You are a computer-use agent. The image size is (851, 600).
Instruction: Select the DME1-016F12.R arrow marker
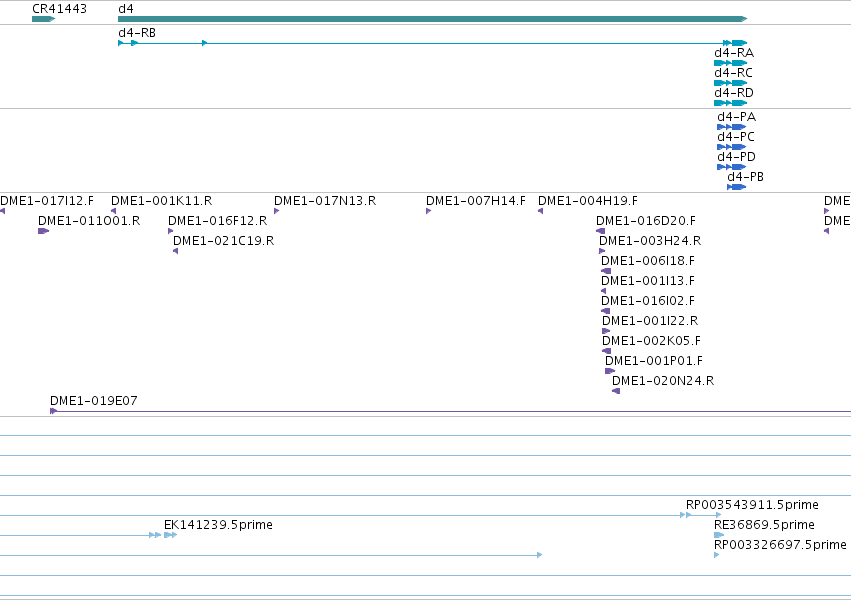coord(171,231)
